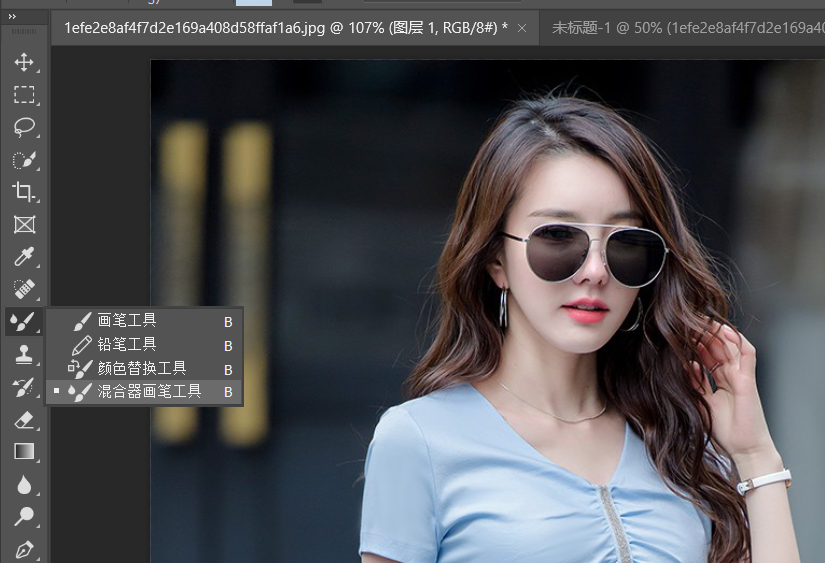Select the Dodge tool

coord(24,517)
